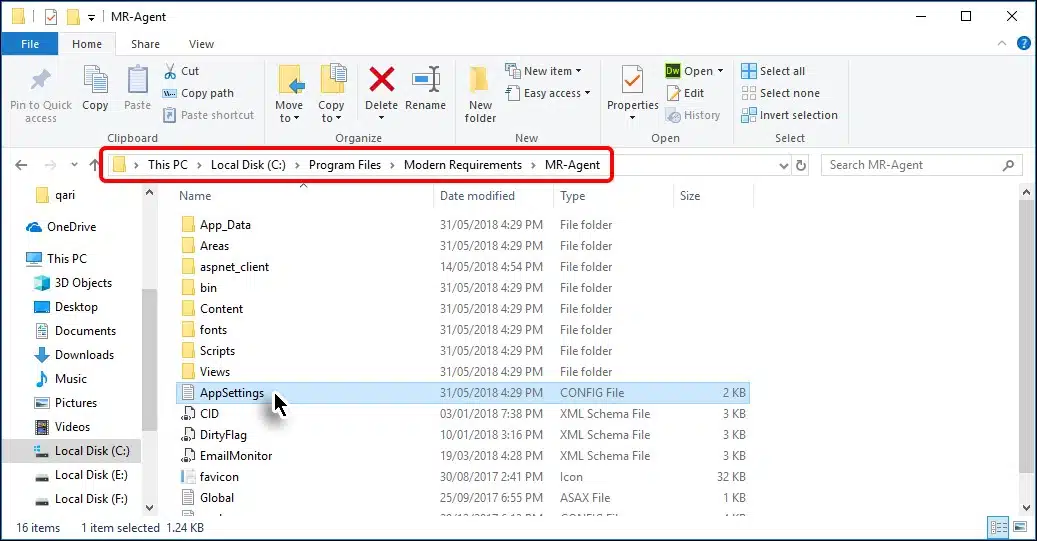Click the New folder icon
This screenshot has width=1037, height=541.
480,80
